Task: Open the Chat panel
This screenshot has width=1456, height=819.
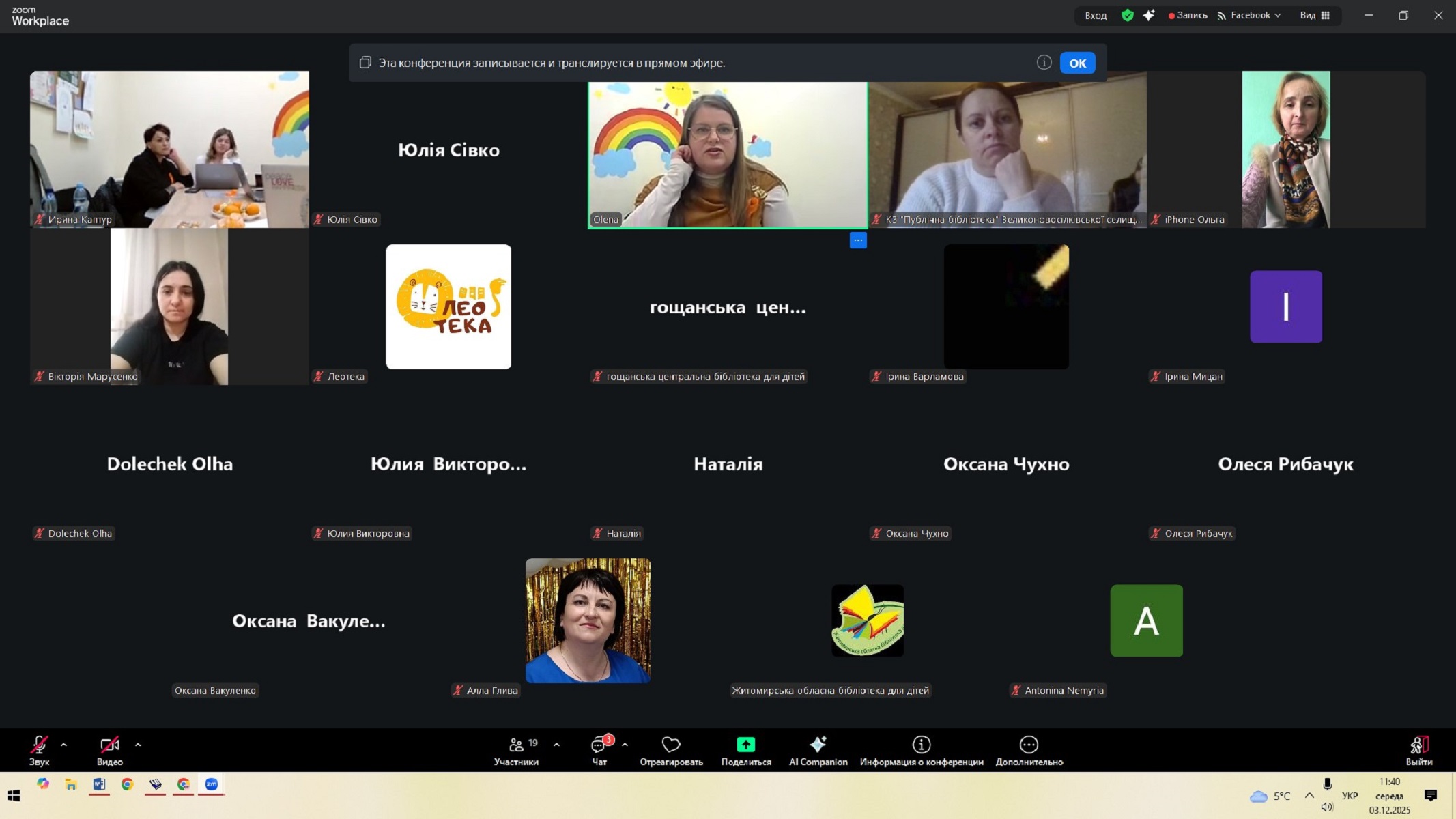Action: pos(599,750)
